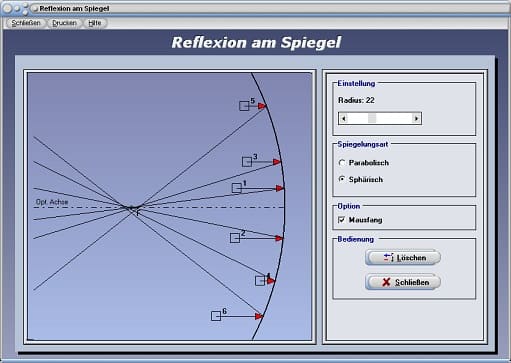The image size is (511, 363).
Task: Click red arrowhead of ray 6
Action: pos(259,316)
